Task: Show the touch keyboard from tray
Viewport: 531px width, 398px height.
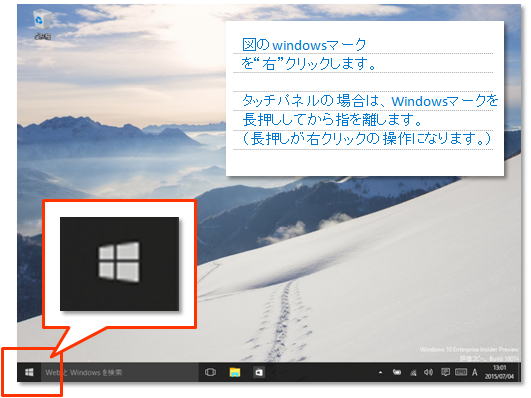Action: point(461,373)
